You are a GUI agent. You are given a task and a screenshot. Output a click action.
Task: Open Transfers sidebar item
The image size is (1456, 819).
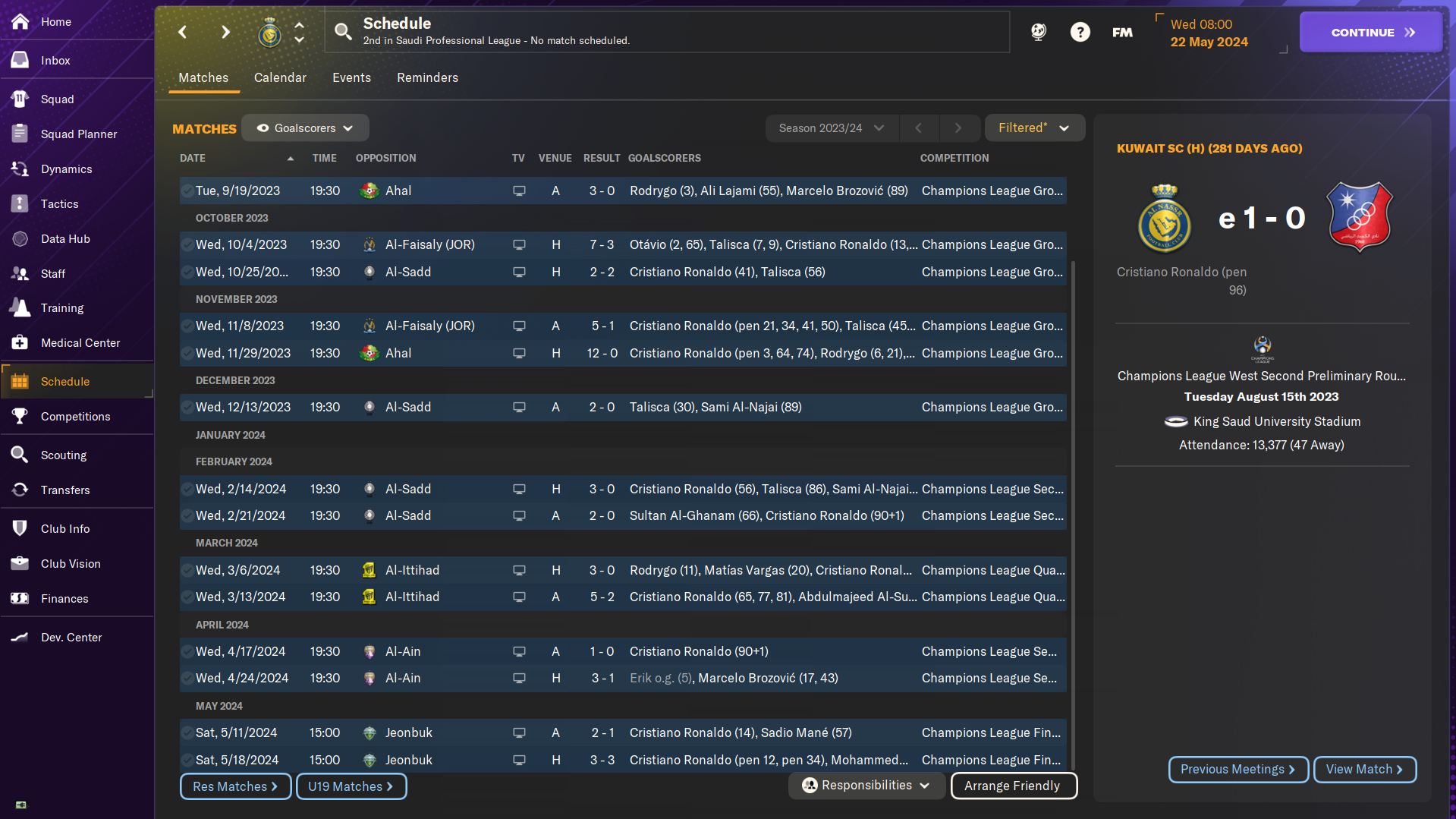[77, 490]
